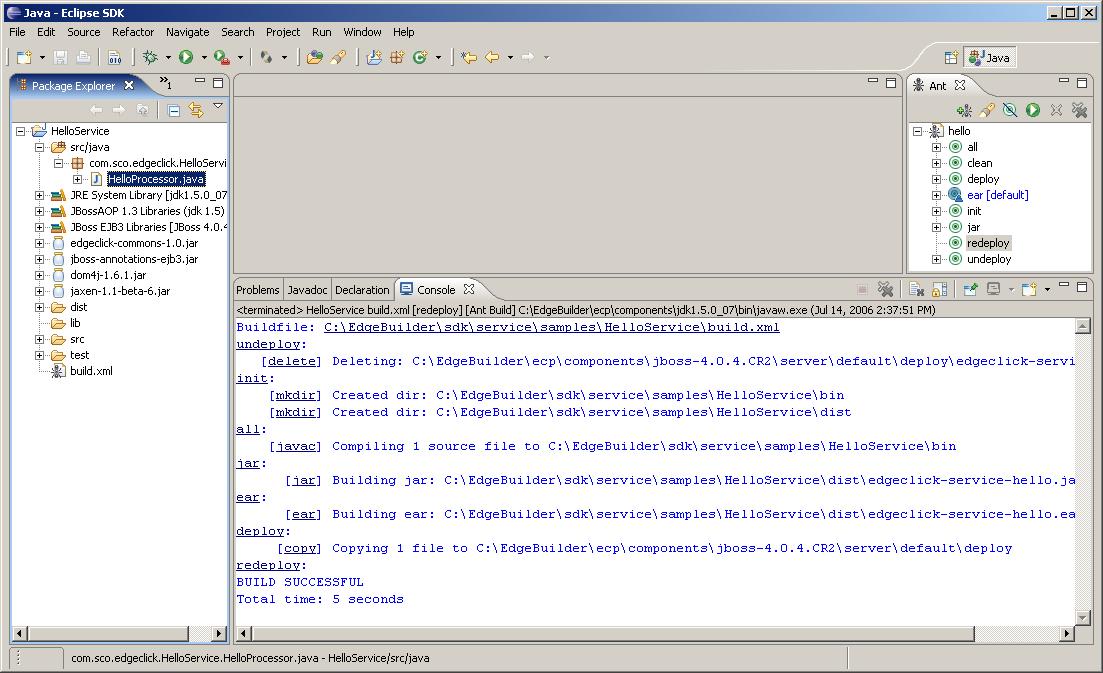The width and height of the screenshot is (1103, 673).
Task: Open the New Java Class dropdown arrow
Action: [438, 58]
